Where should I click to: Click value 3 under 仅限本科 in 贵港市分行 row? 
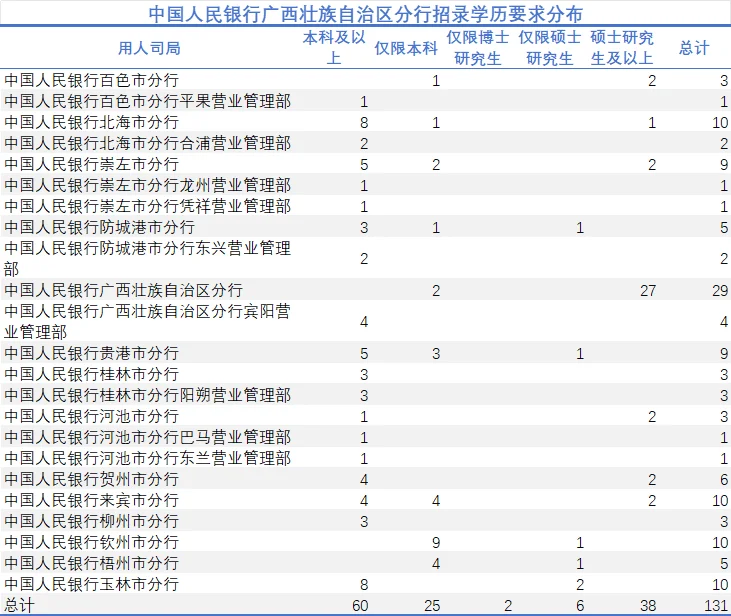point(436,353)
